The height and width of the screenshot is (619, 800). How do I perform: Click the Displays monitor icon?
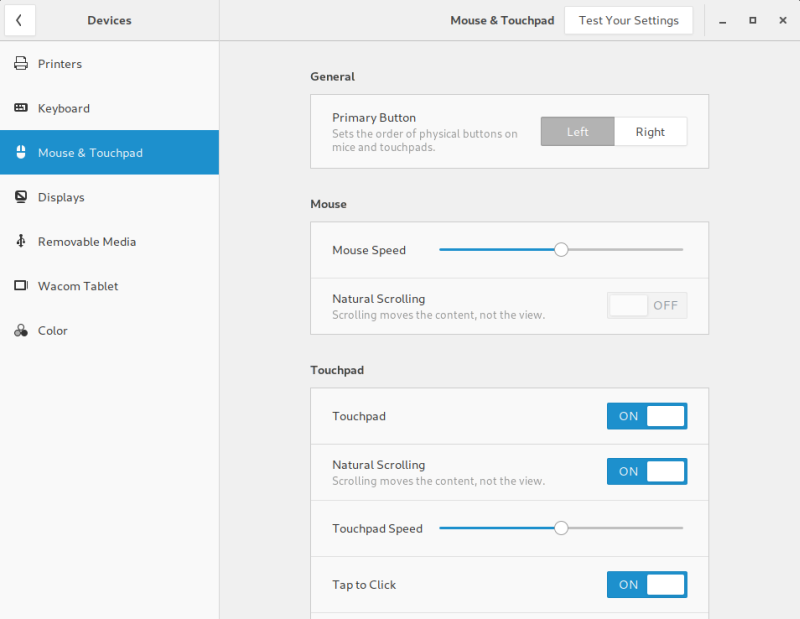tap(20, 197)
